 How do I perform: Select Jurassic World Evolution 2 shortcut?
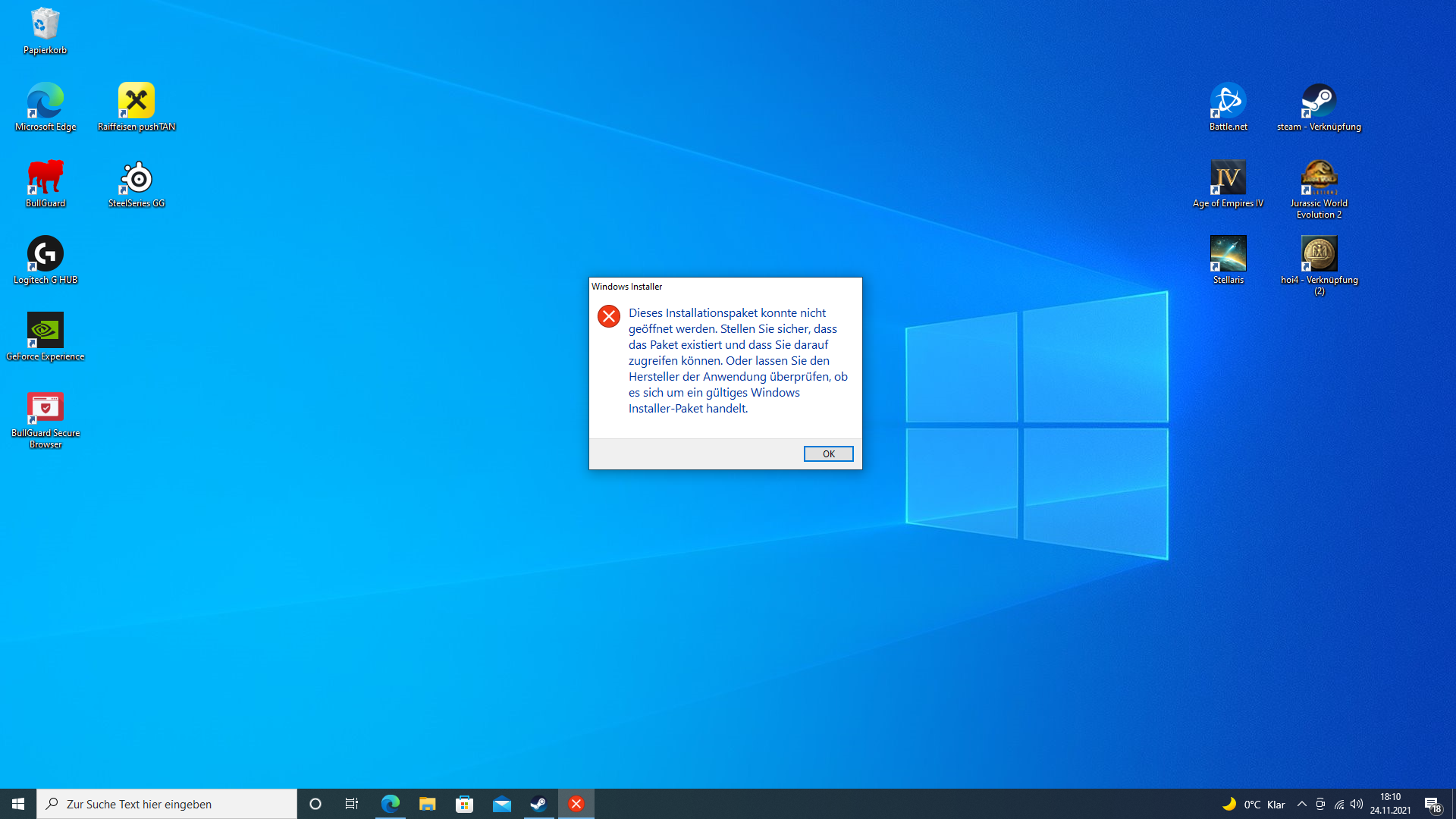click(x=1319, y=177)
